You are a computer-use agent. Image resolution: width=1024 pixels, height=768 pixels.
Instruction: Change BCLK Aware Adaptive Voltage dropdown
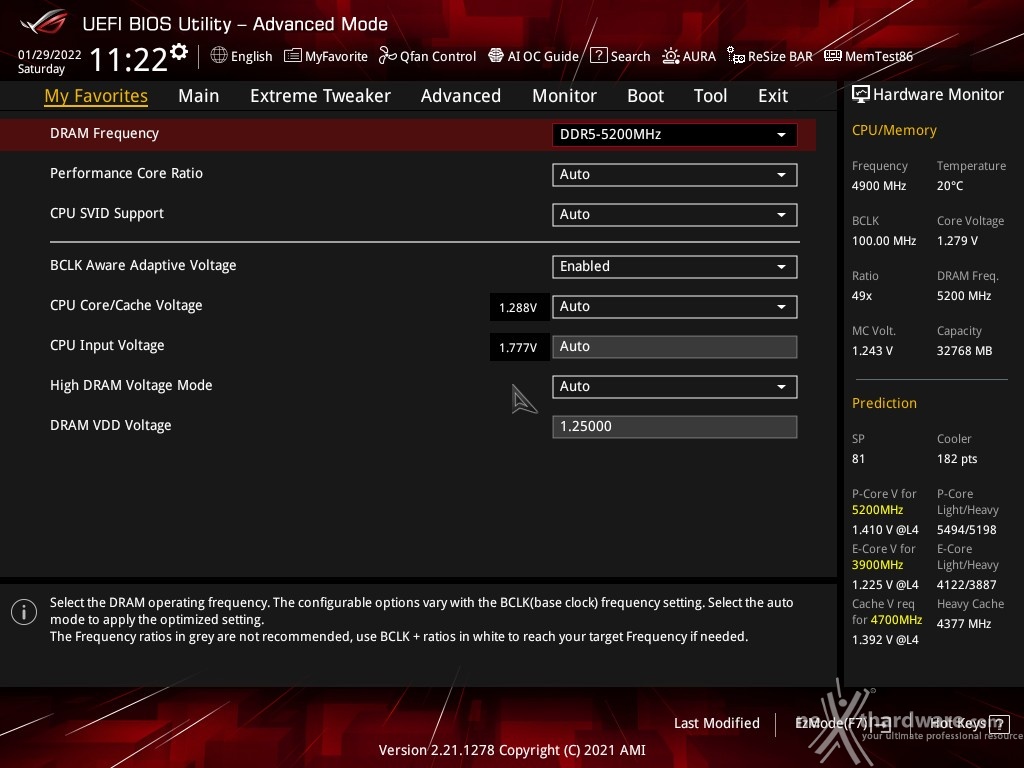tap(675, 266)
